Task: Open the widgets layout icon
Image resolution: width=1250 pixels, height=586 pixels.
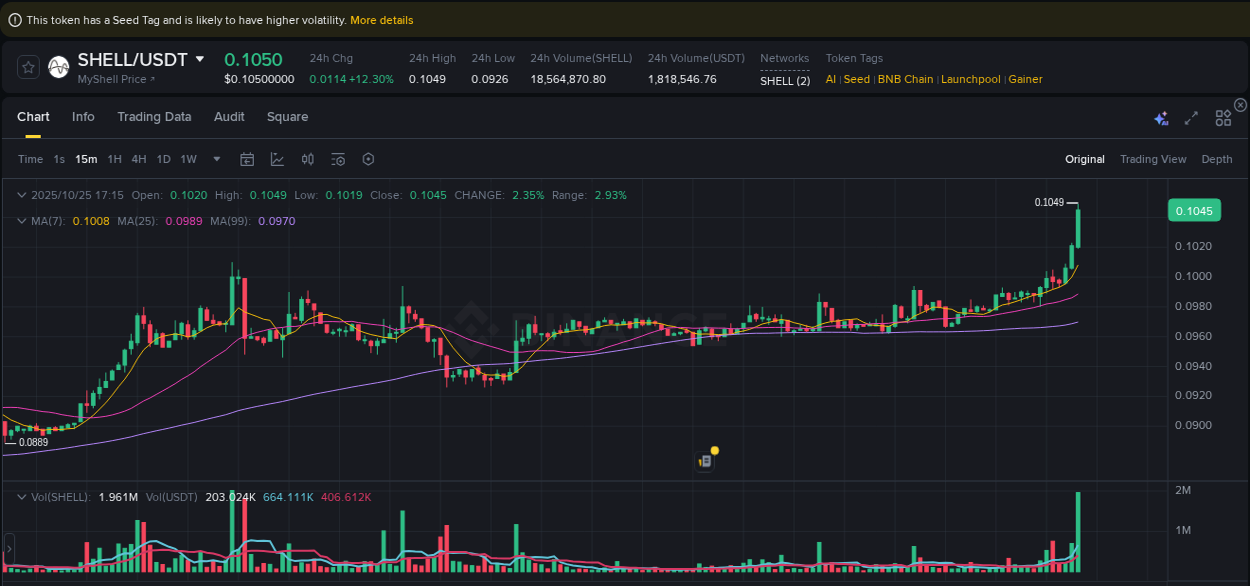Action: pos(1223,117)
